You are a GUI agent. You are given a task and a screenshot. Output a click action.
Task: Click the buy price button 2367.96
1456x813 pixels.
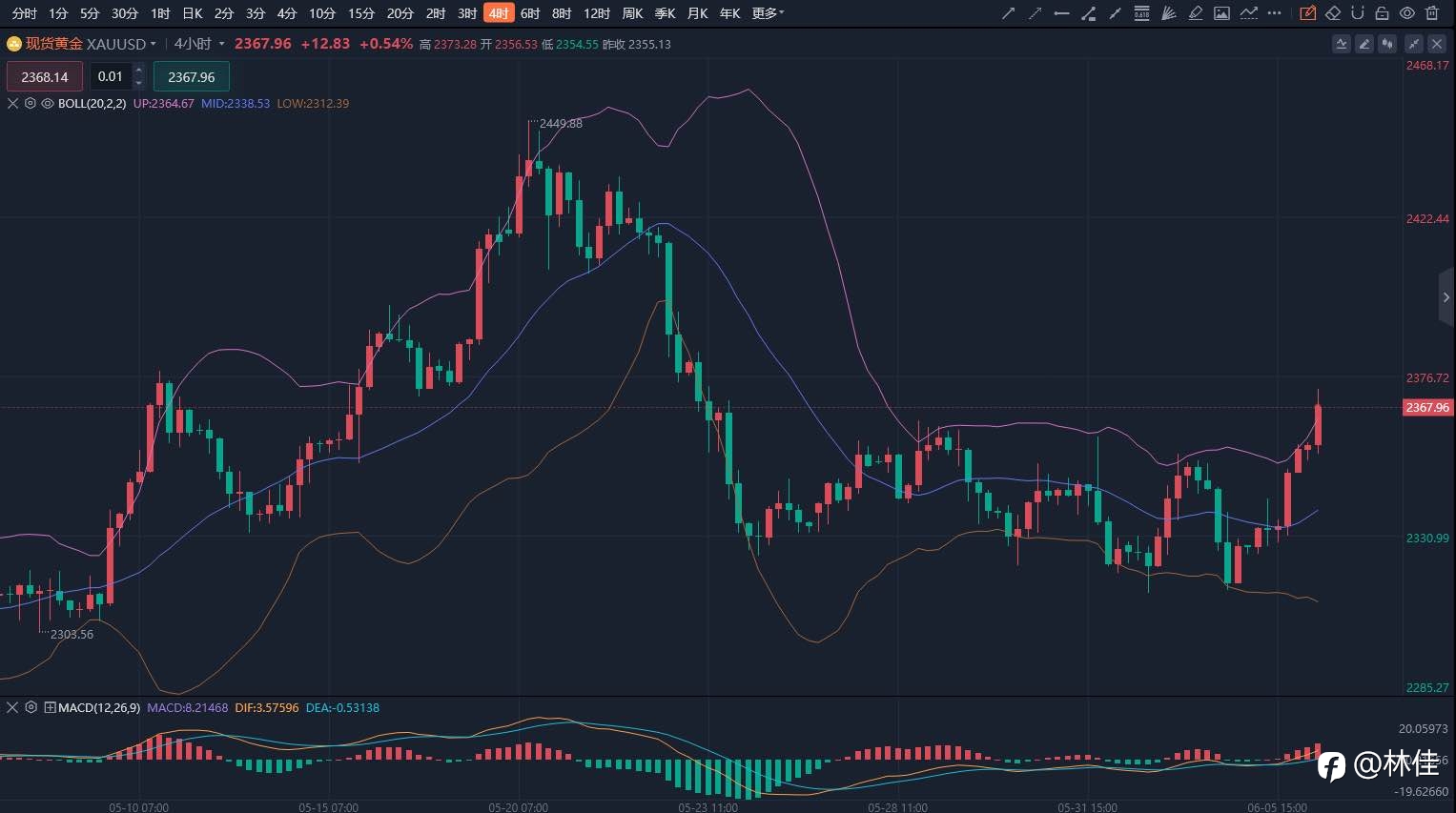(192, 76)
